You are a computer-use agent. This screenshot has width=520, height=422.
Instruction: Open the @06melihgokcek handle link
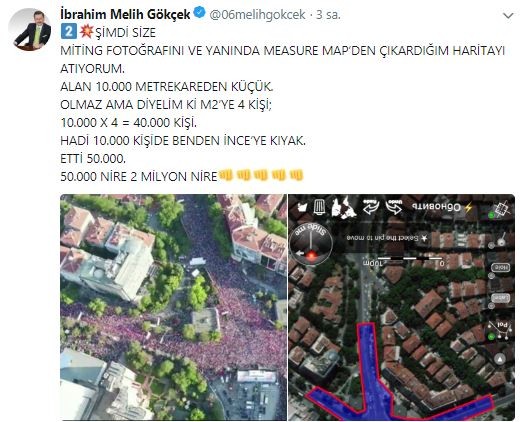[x=257, y=14]
